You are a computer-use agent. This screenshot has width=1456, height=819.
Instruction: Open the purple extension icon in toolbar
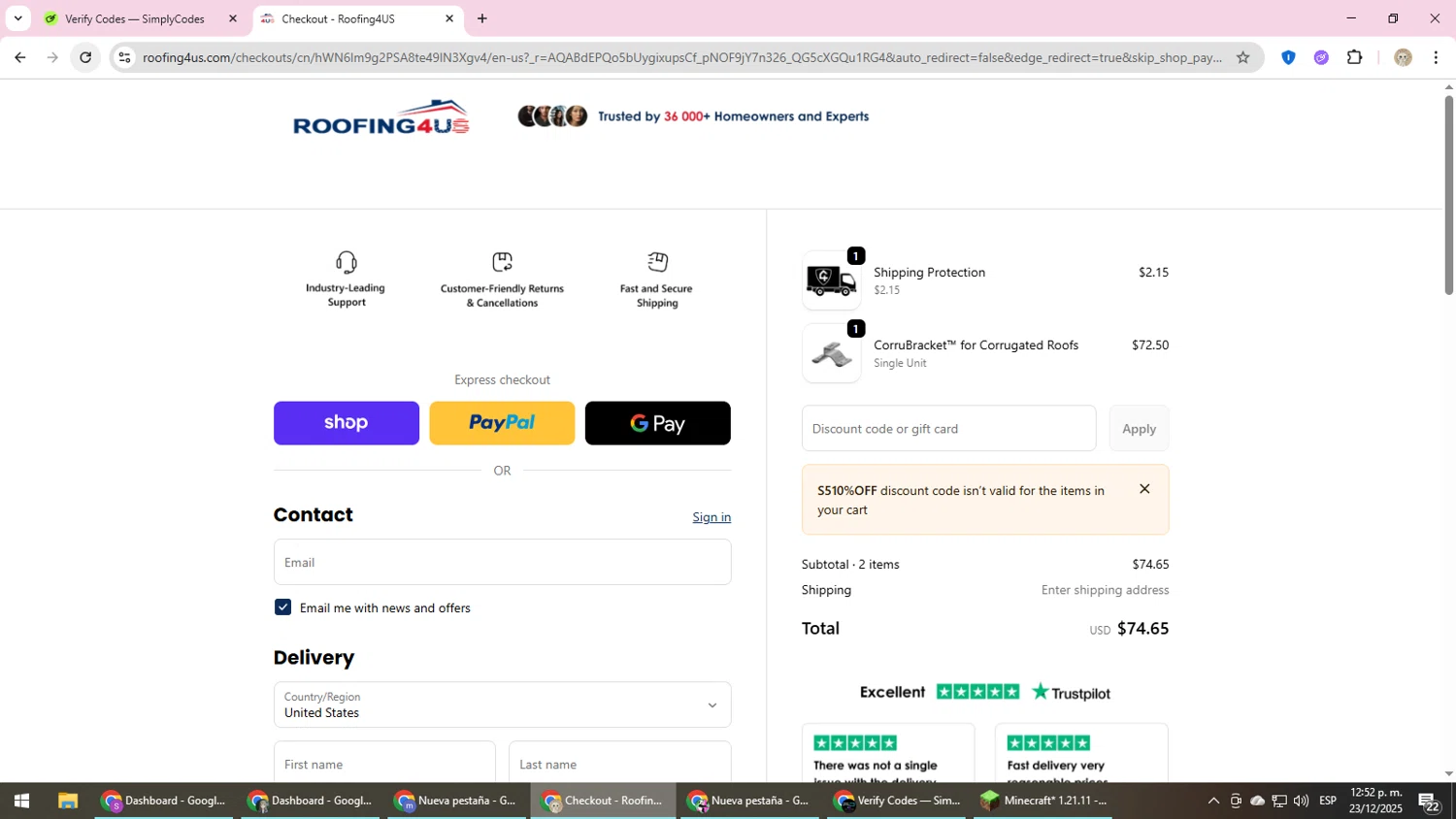(1321, 57)
